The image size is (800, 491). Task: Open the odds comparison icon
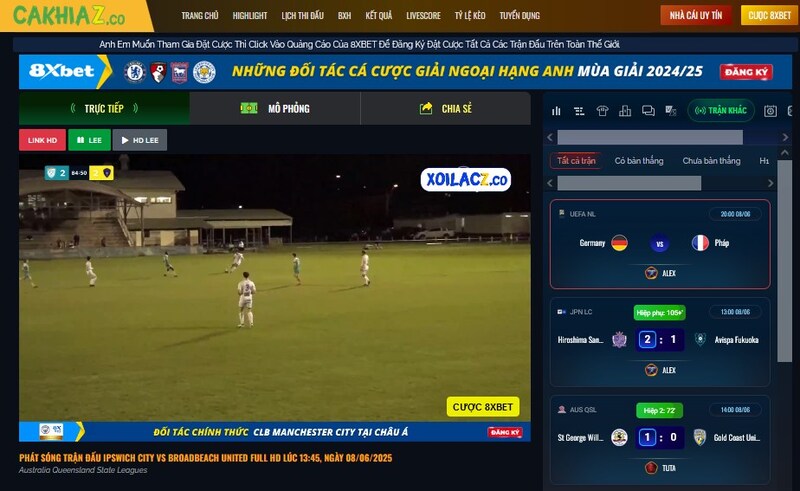[671, 111]
